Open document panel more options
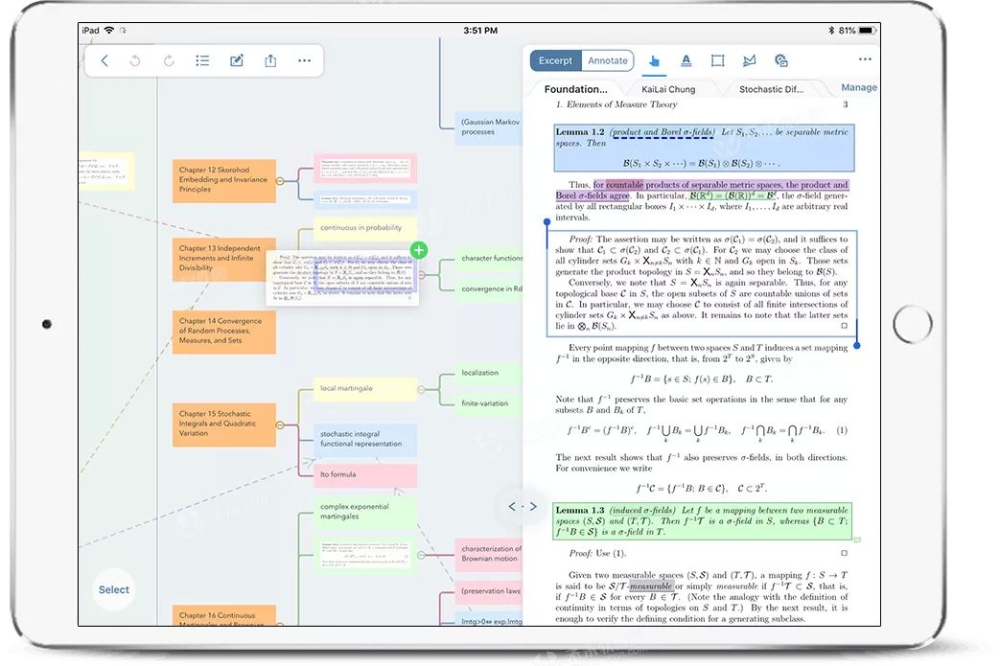The image size is (1000, 666). (865, 59)
